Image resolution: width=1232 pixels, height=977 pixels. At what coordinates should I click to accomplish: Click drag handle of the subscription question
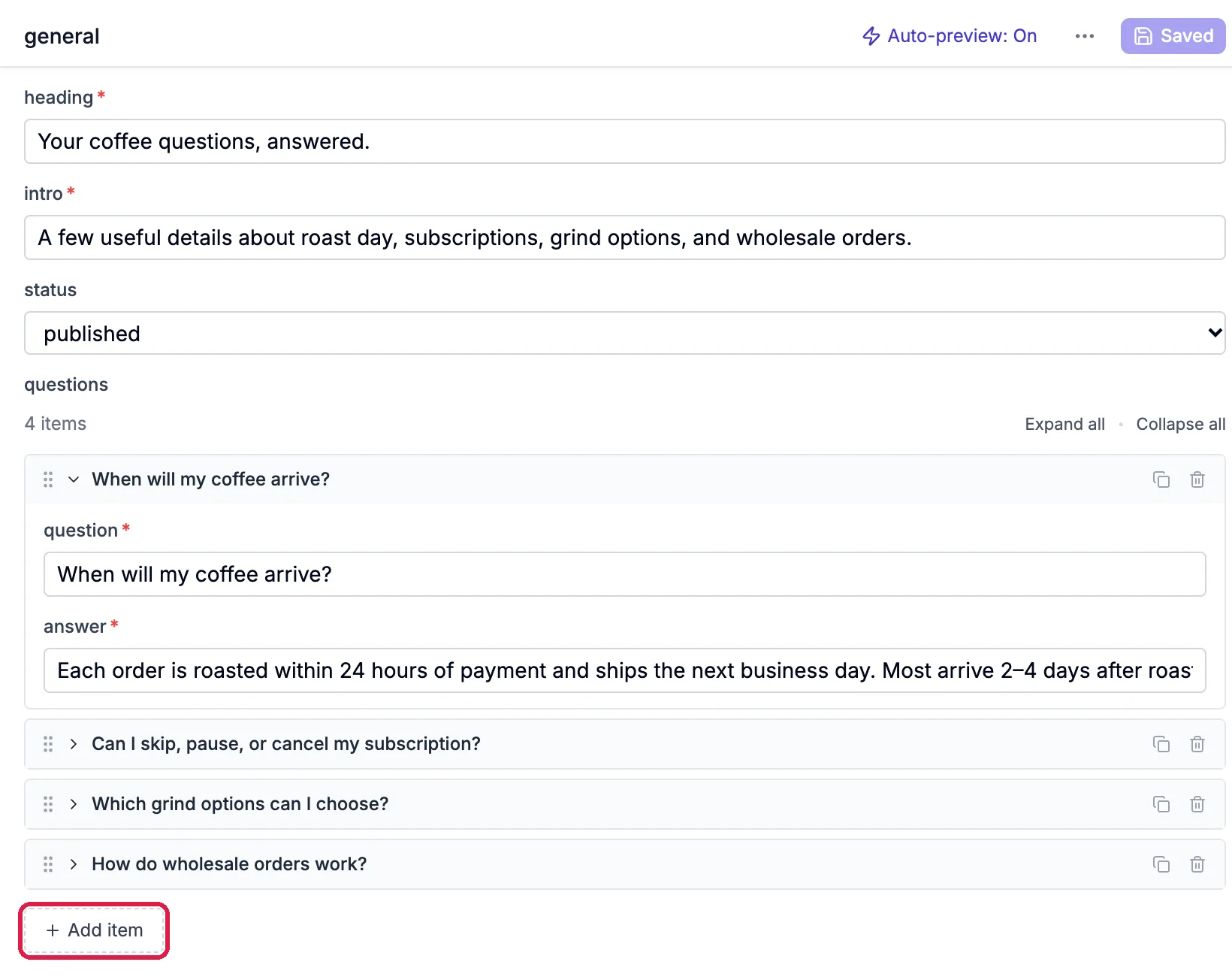48,744
